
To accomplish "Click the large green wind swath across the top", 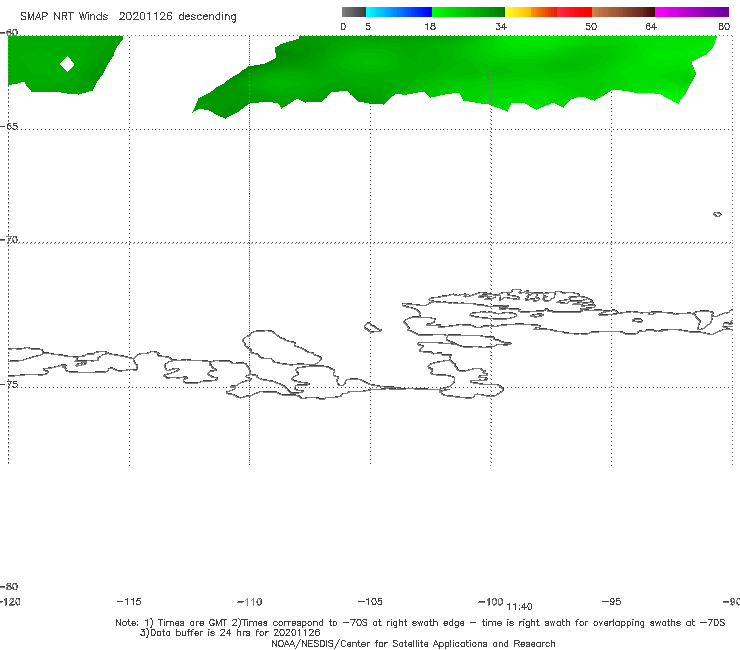I will click(x=453, y=71).
